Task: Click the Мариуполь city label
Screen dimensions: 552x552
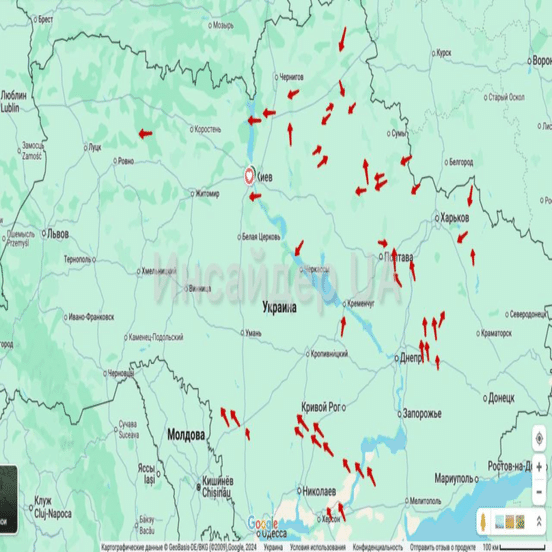Action: click(x=454, y=478)
